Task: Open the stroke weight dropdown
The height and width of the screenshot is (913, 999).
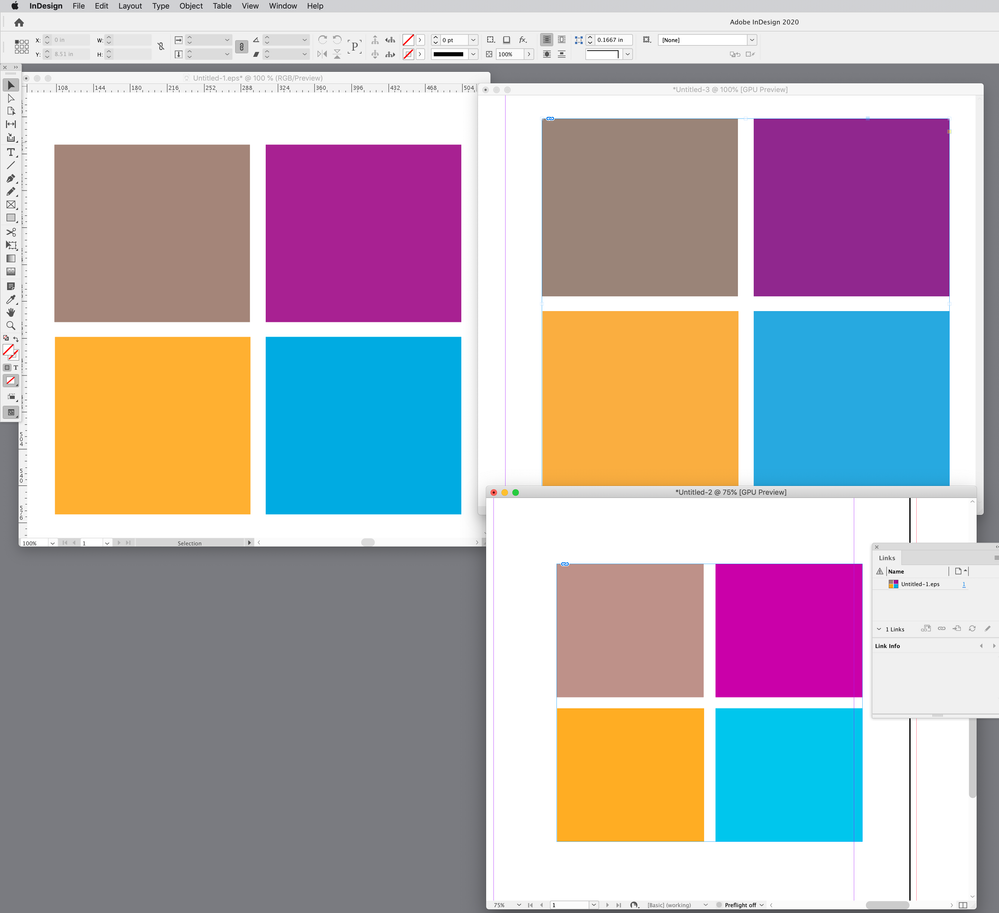Action: pyautogui.click(x=473, y=40)
